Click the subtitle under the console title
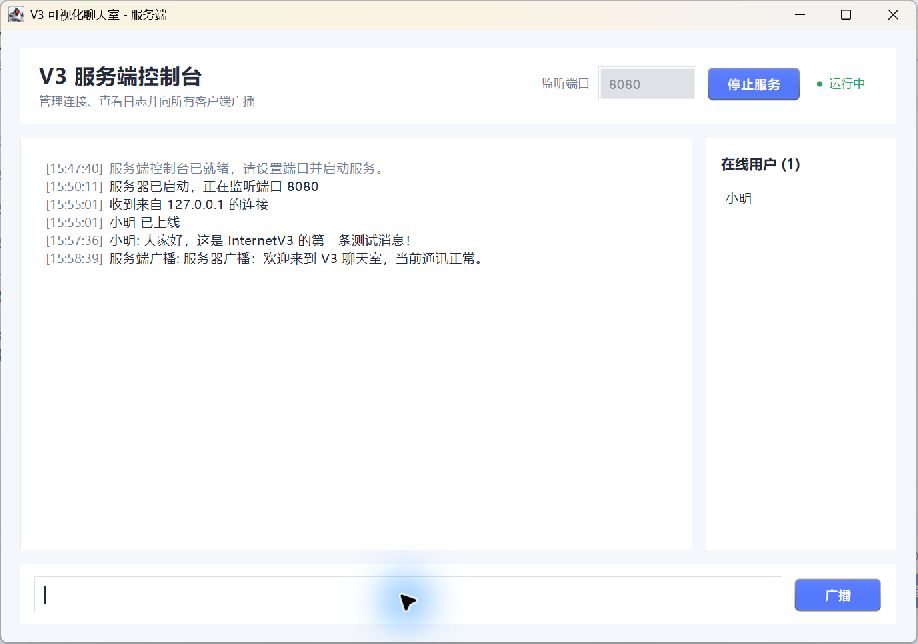918x644 pixels. coord(147,101)
